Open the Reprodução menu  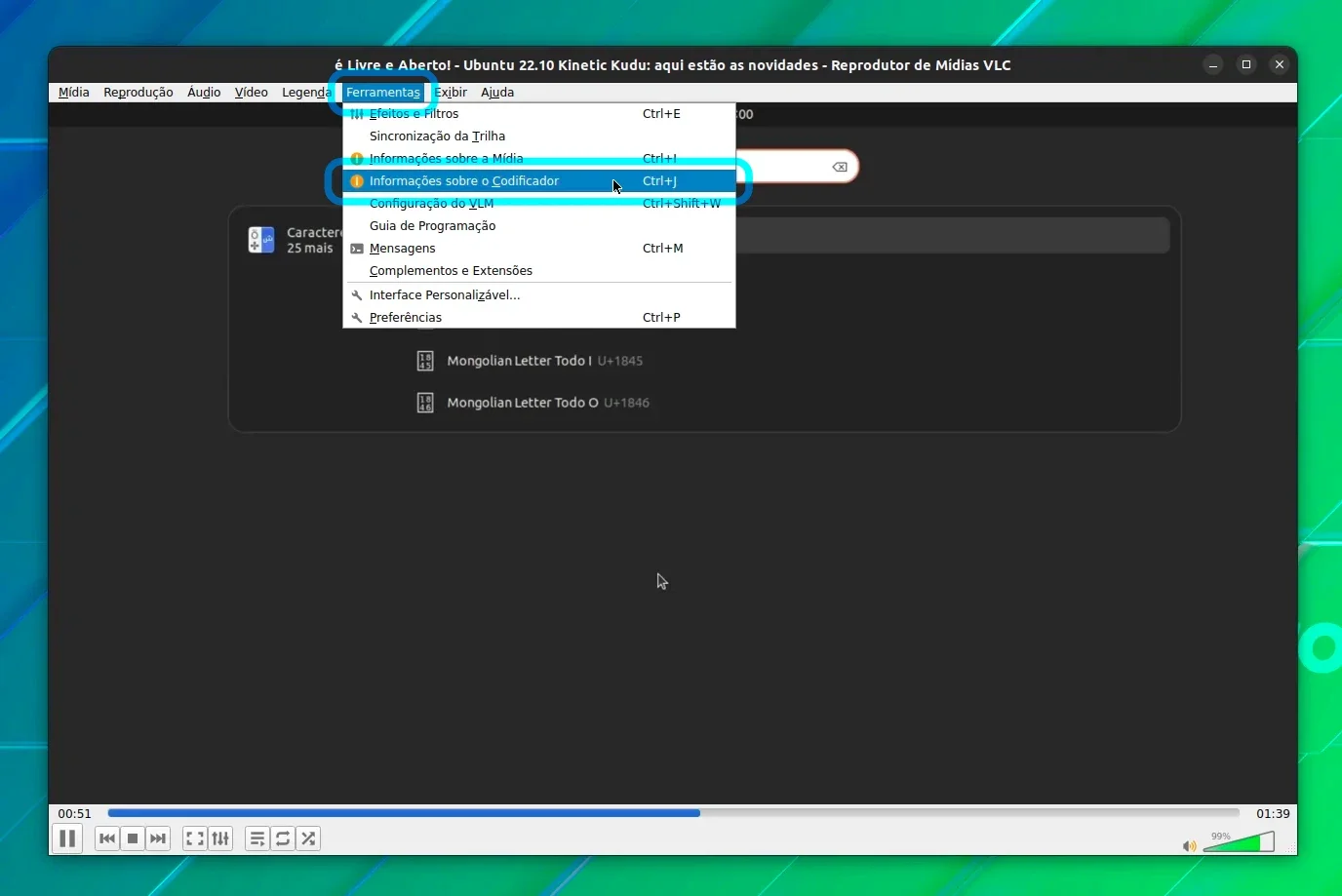(x=138, y=92)
